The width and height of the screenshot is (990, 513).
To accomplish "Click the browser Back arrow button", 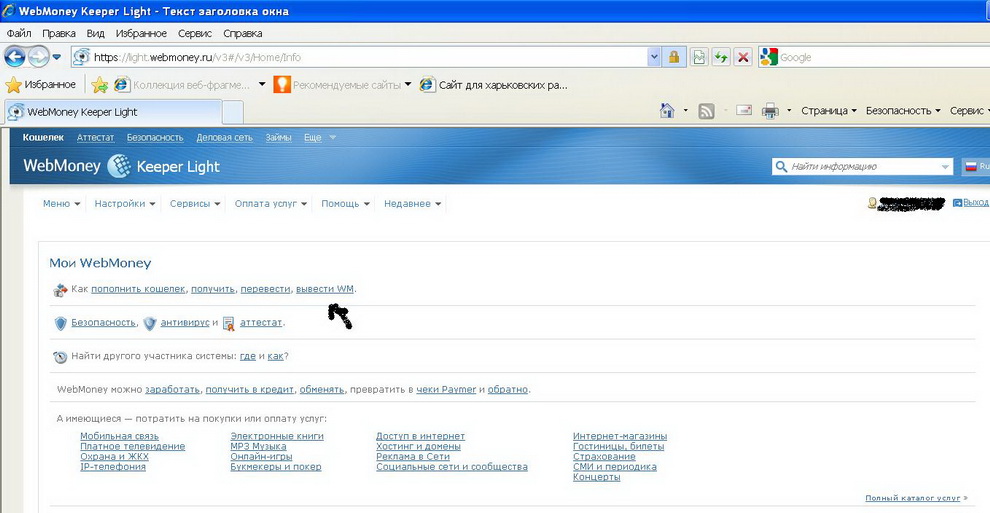I will (x=15, y=57).
